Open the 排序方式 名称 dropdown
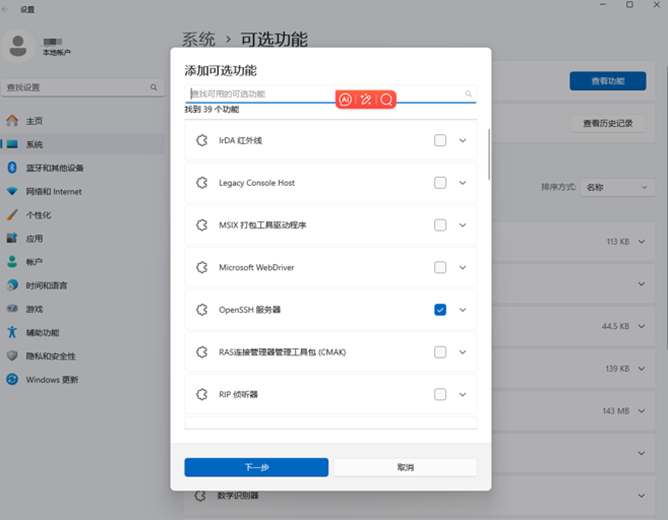 tap(617, 187)
